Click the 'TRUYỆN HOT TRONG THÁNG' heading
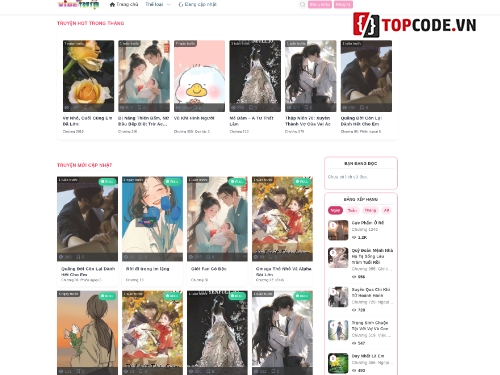 (x=91, y=23)
